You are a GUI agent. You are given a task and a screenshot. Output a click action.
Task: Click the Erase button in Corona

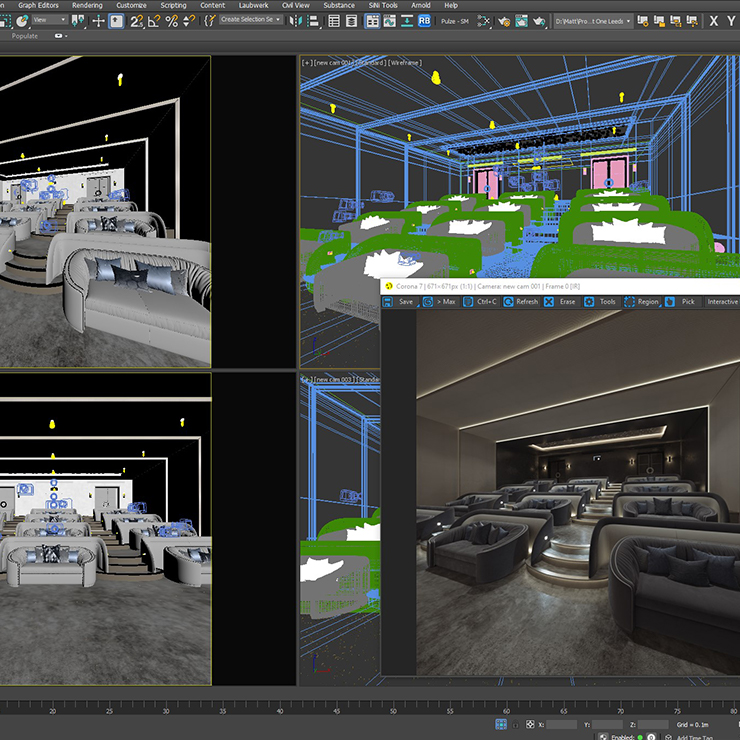pos(560,302)
